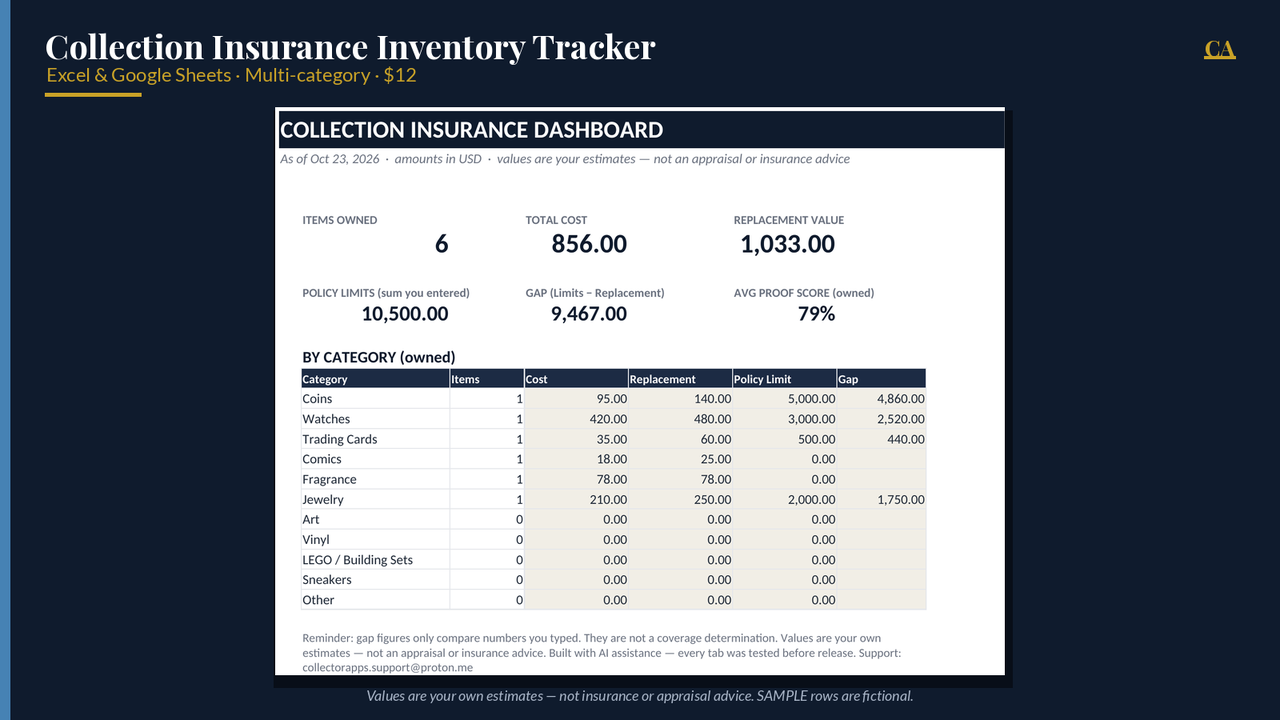Click the POLICY LIMITS value 10,500.00
The height and width of the screenshot is (720, 1280).
[x=405, y=314]
